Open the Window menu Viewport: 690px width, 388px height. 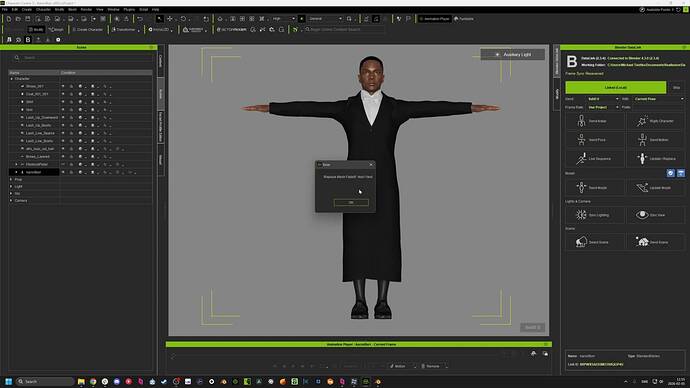[x=114, y=9]
